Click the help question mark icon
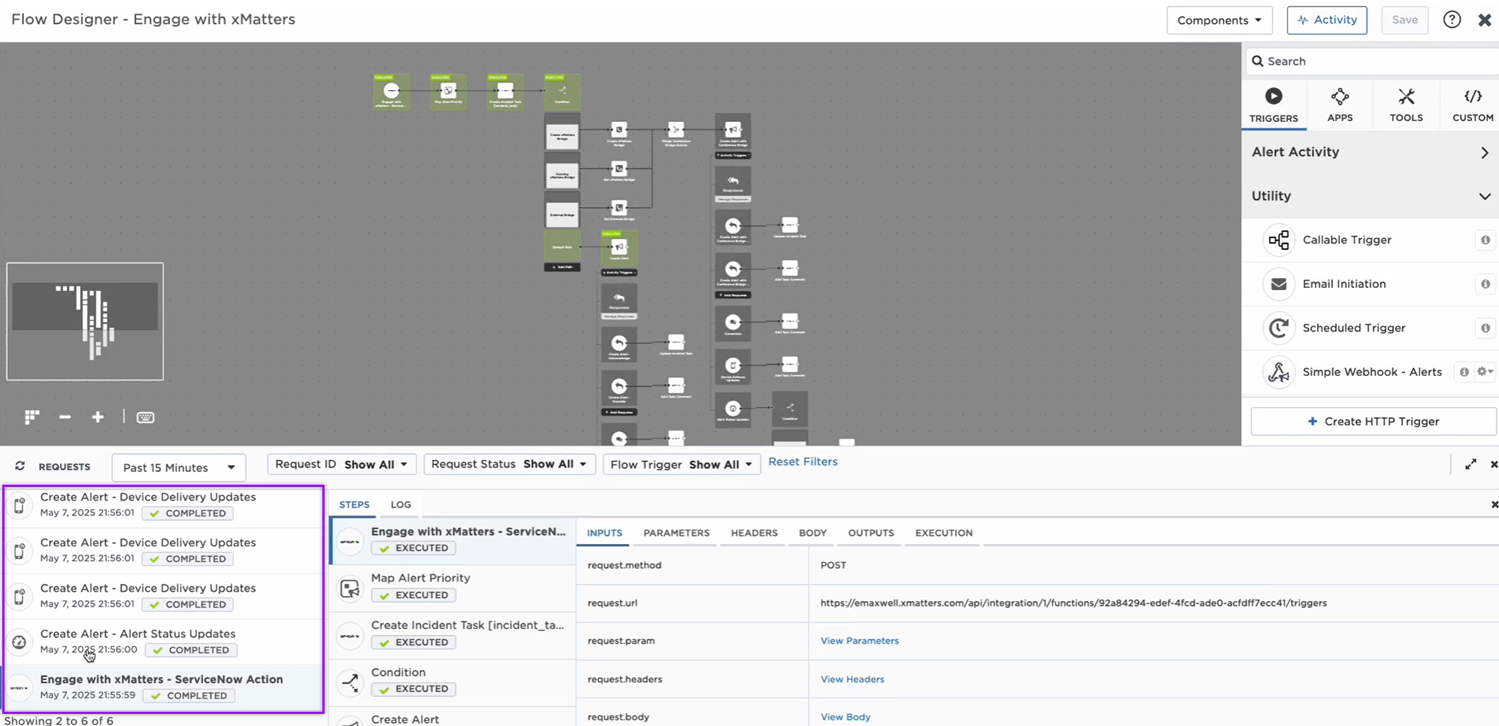The image size is (1499, 726). pos(1452,20)
